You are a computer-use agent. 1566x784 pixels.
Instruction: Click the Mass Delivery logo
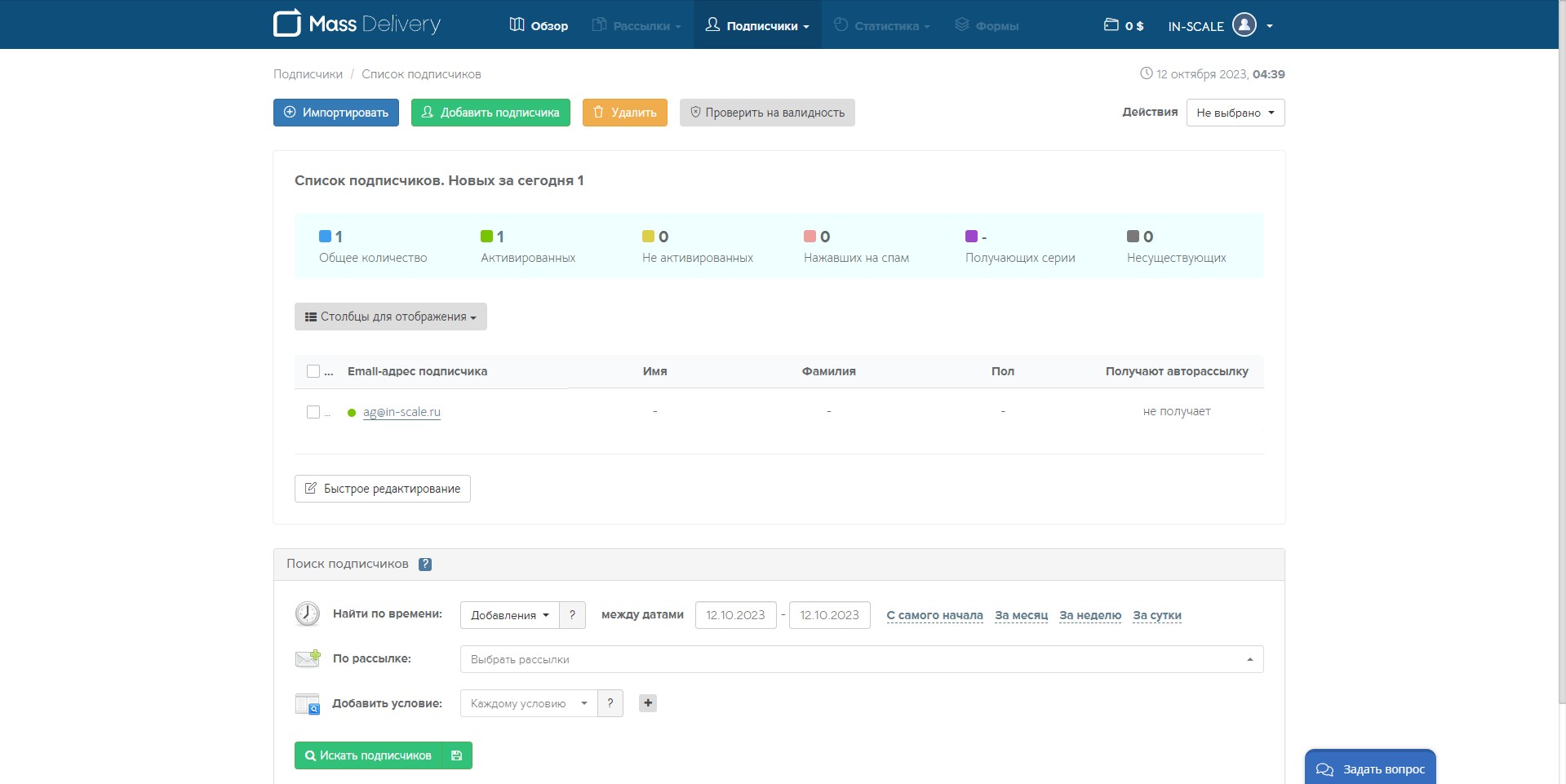pyautogui.click(x=357, y=24)
